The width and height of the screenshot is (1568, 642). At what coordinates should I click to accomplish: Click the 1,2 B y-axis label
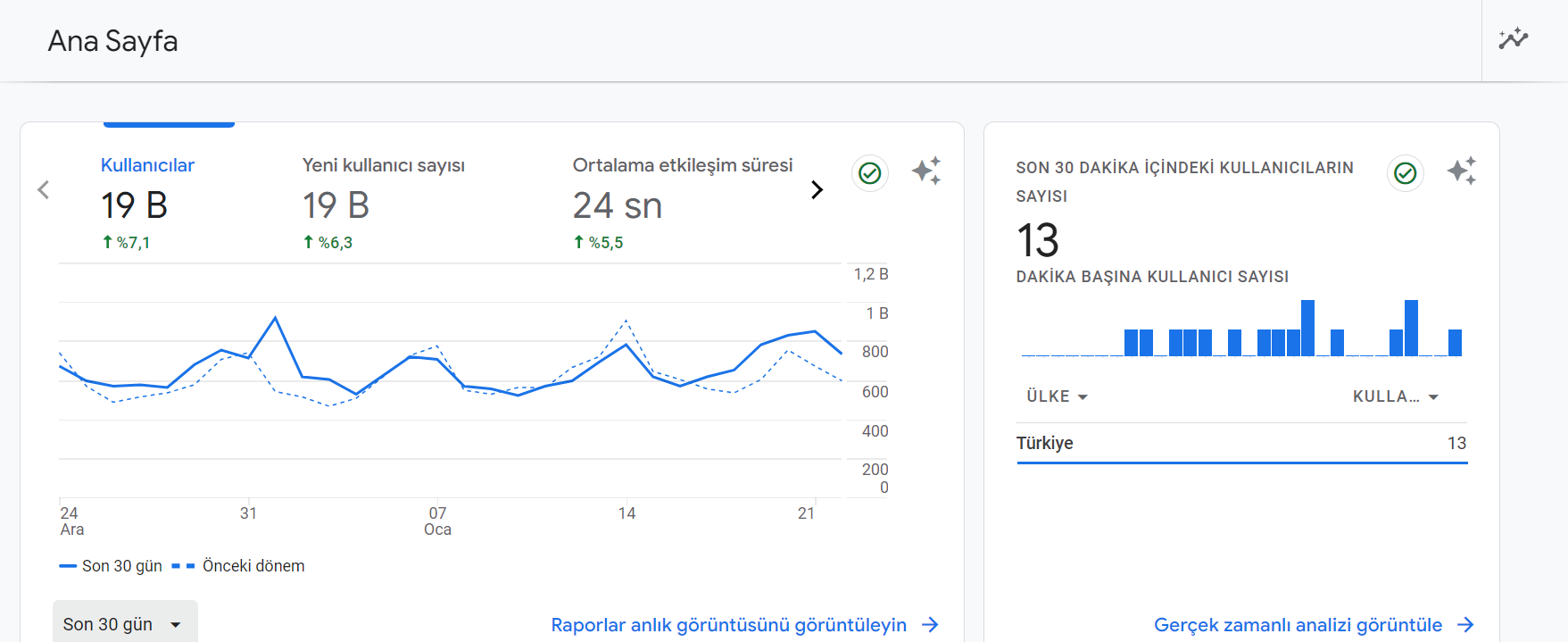871,274
